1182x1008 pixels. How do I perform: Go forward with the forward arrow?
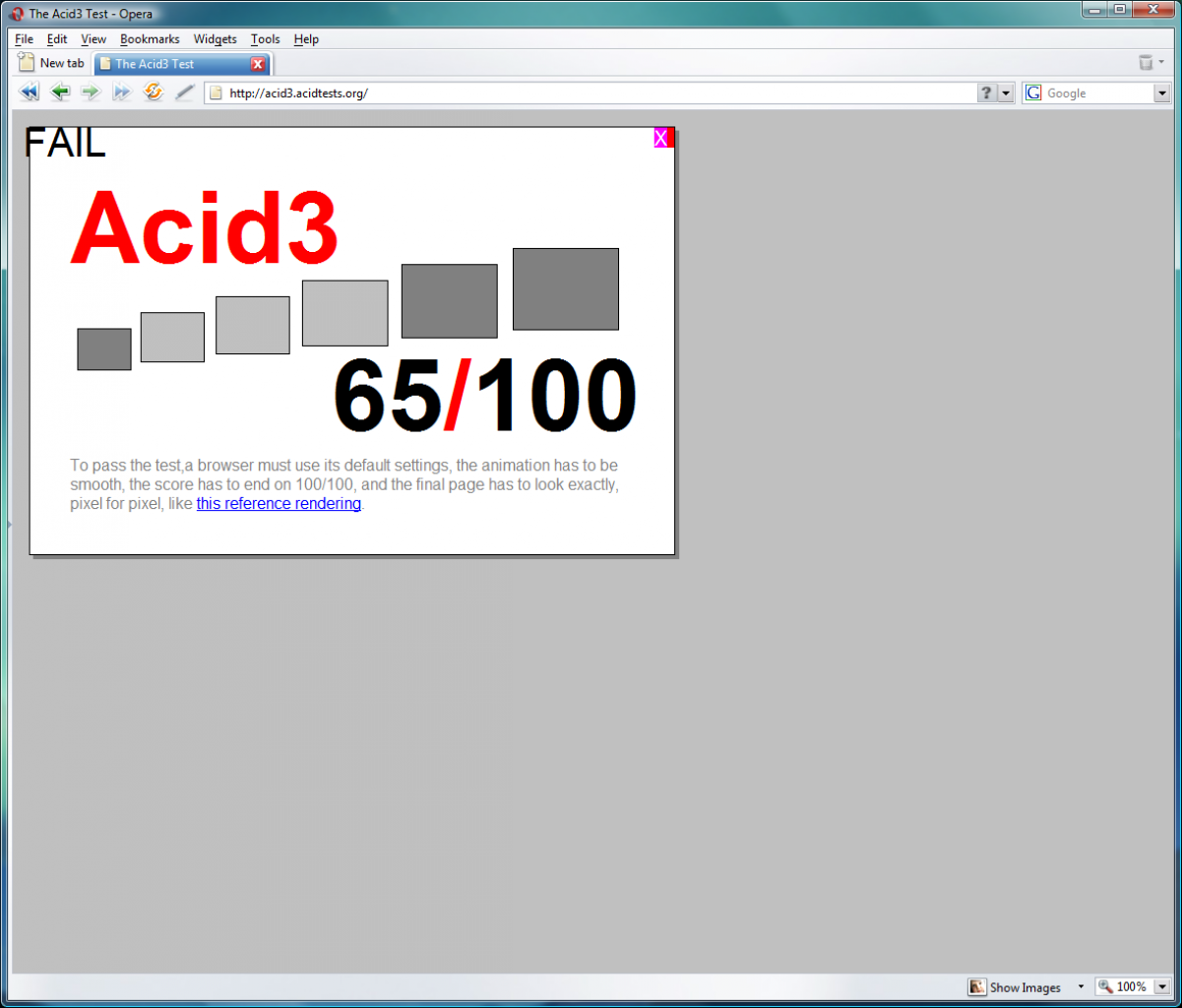pyautogui.click(x=91, y=93)
